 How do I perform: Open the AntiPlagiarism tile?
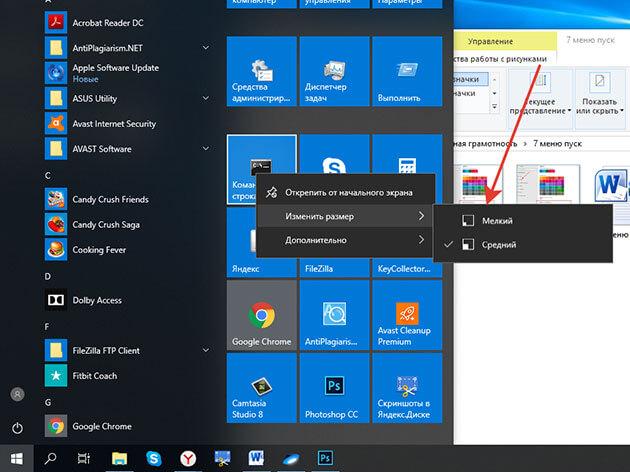pyautogui.click(x=334, y=315)
